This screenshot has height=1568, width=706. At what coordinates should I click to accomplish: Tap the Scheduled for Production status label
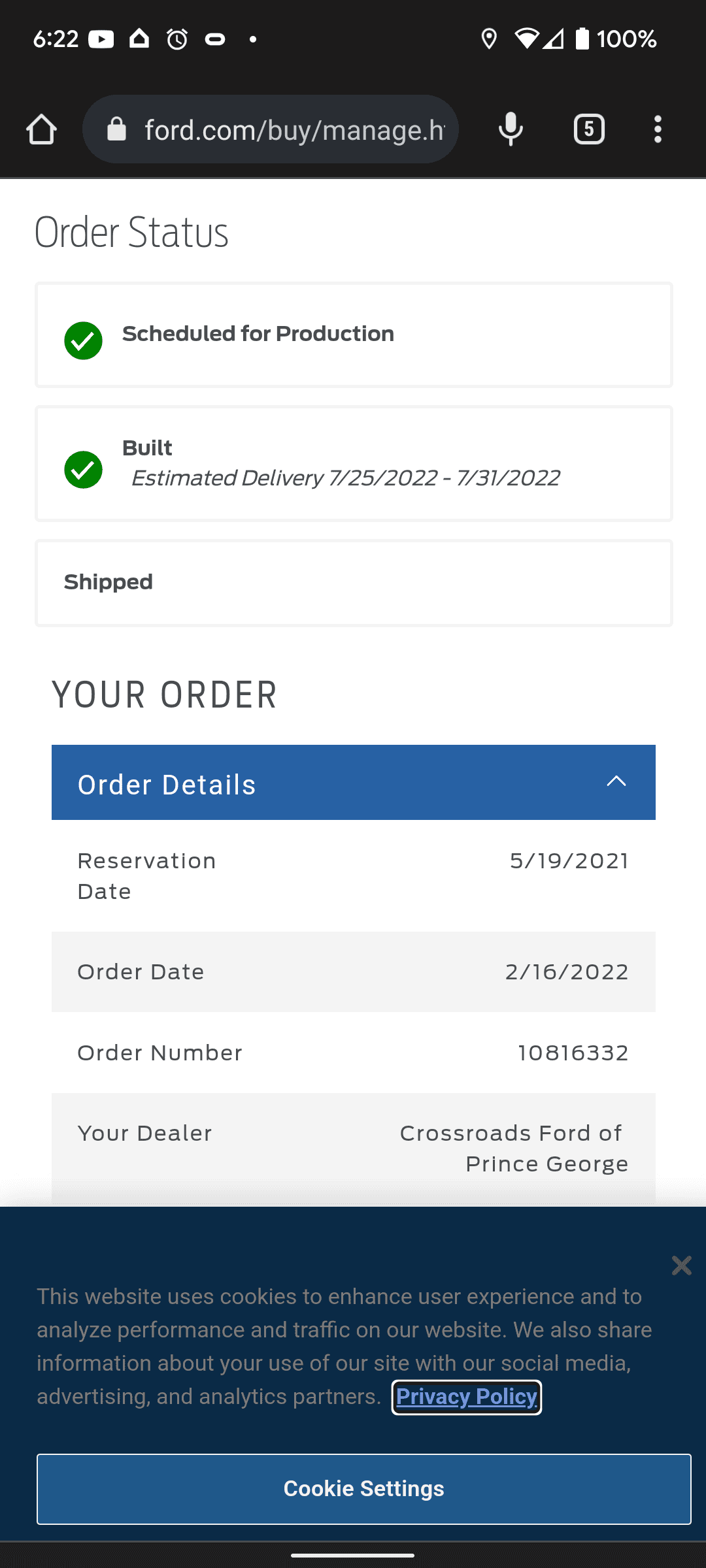coord(258,334)
